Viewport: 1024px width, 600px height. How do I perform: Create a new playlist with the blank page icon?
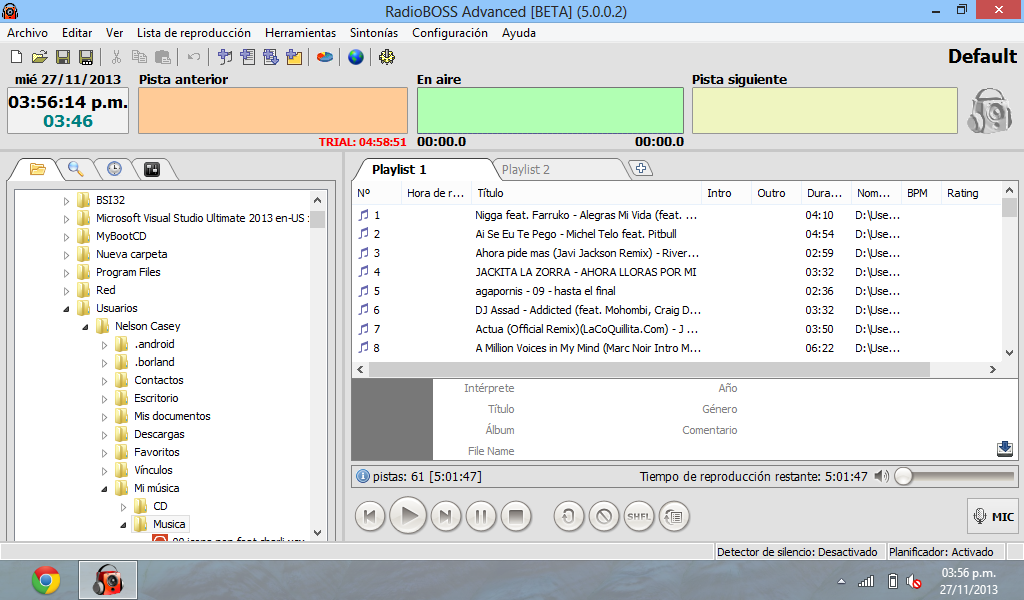pos(16,57)
